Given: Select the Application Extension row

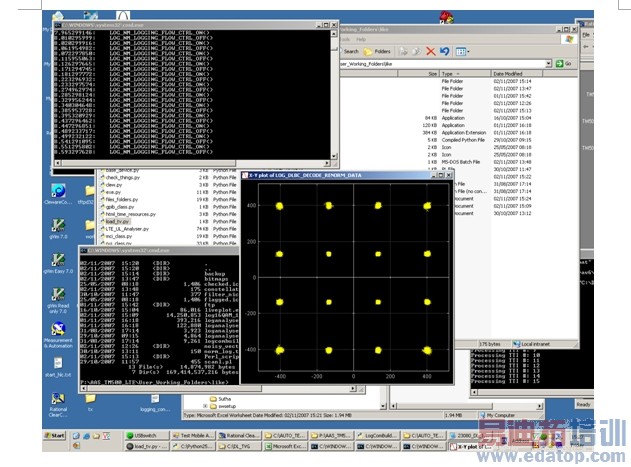Looking at the screenshot, I should pos(464,132).
